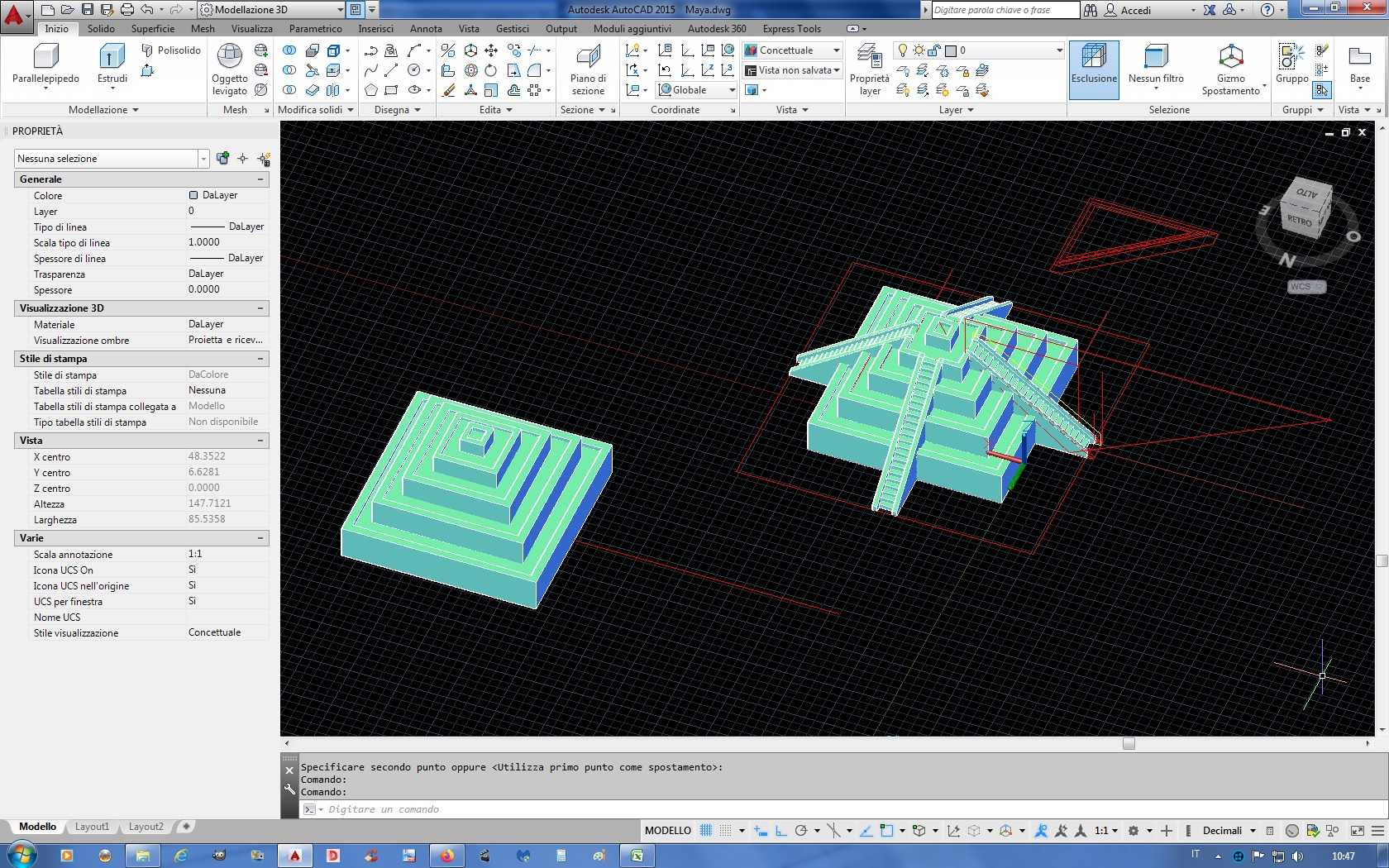Click the polygon draw tool in Disegna
This screenshot has width=1389, height=868.
pos(371,90)
